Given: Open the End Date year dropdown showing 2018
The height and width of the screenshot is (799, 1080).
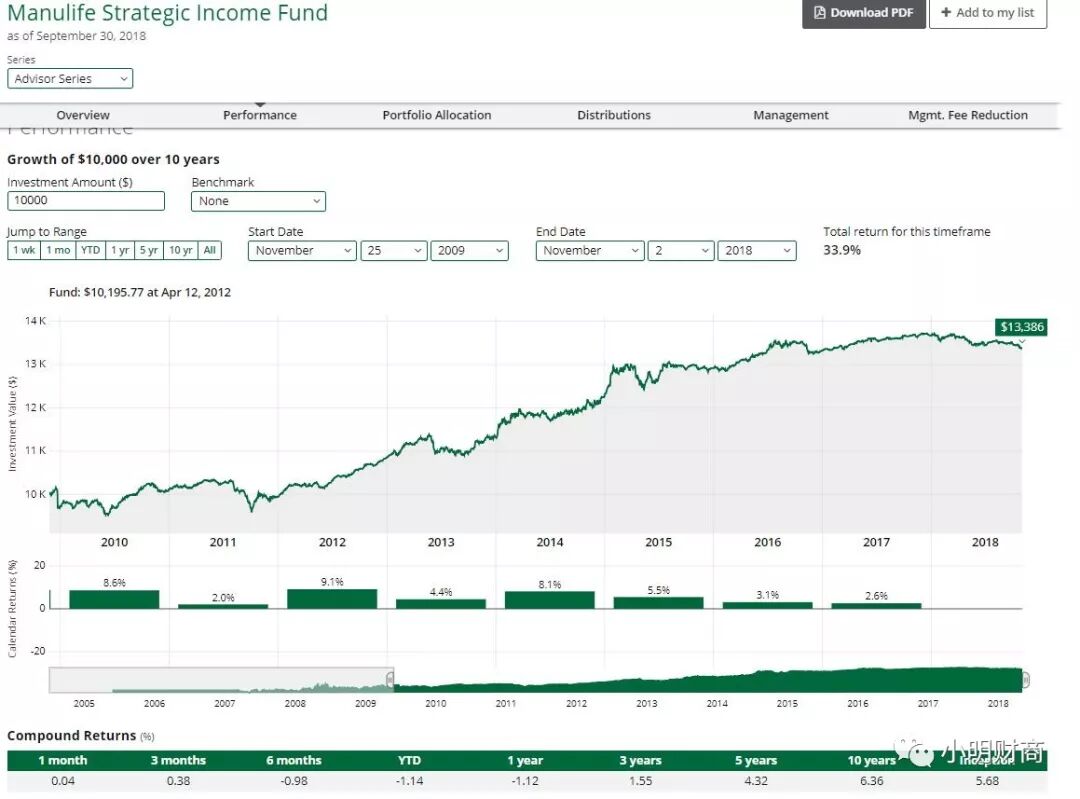Looking at the screenshot, I should click(x=757, y=251).
